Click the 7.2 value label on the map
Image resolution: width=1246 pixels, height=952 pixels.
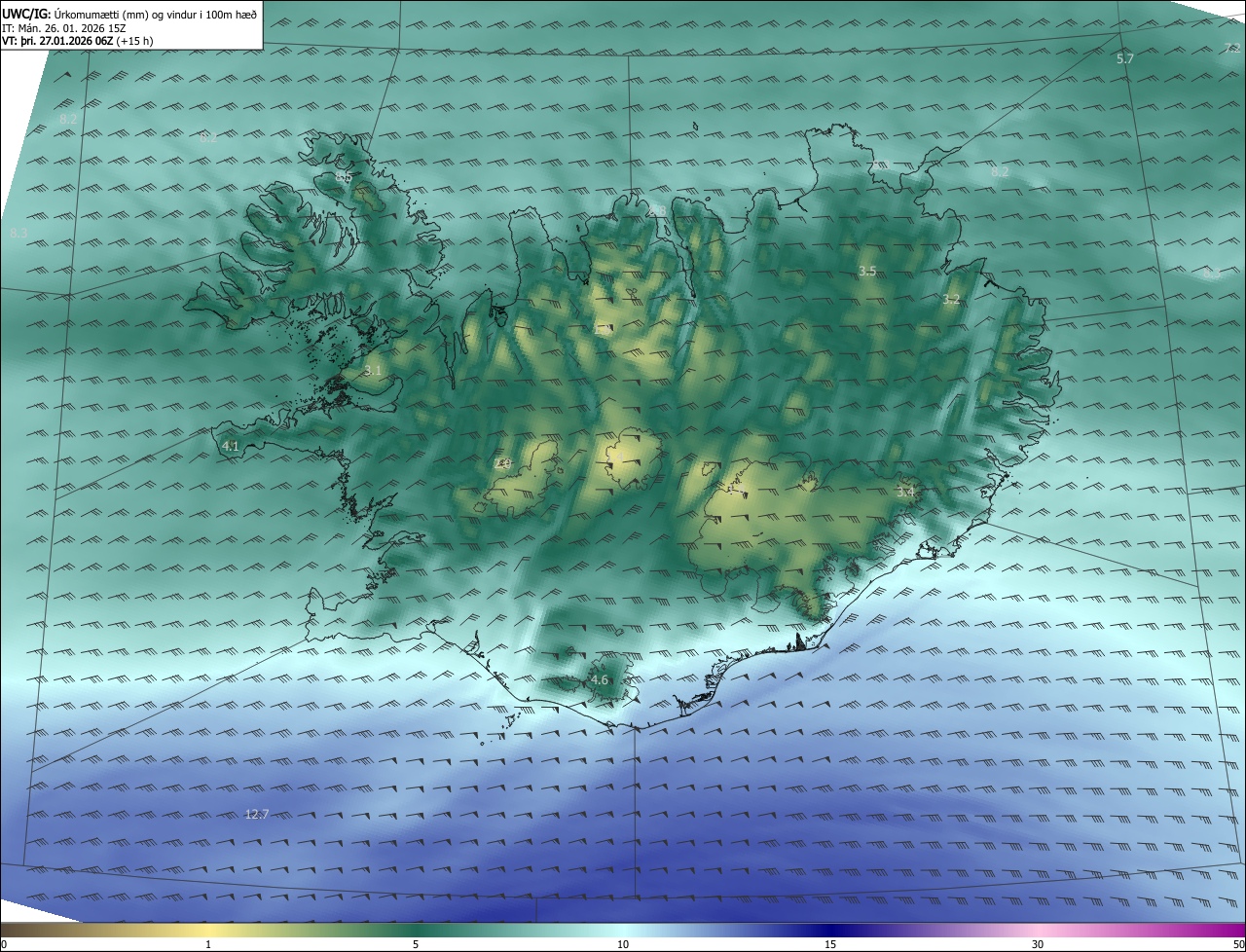(x=1232, y=49)
